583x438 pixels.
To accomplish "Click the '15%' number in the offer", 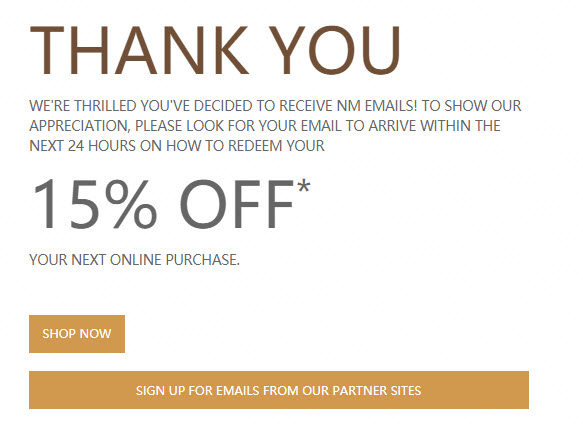I will tap(95, 204).
